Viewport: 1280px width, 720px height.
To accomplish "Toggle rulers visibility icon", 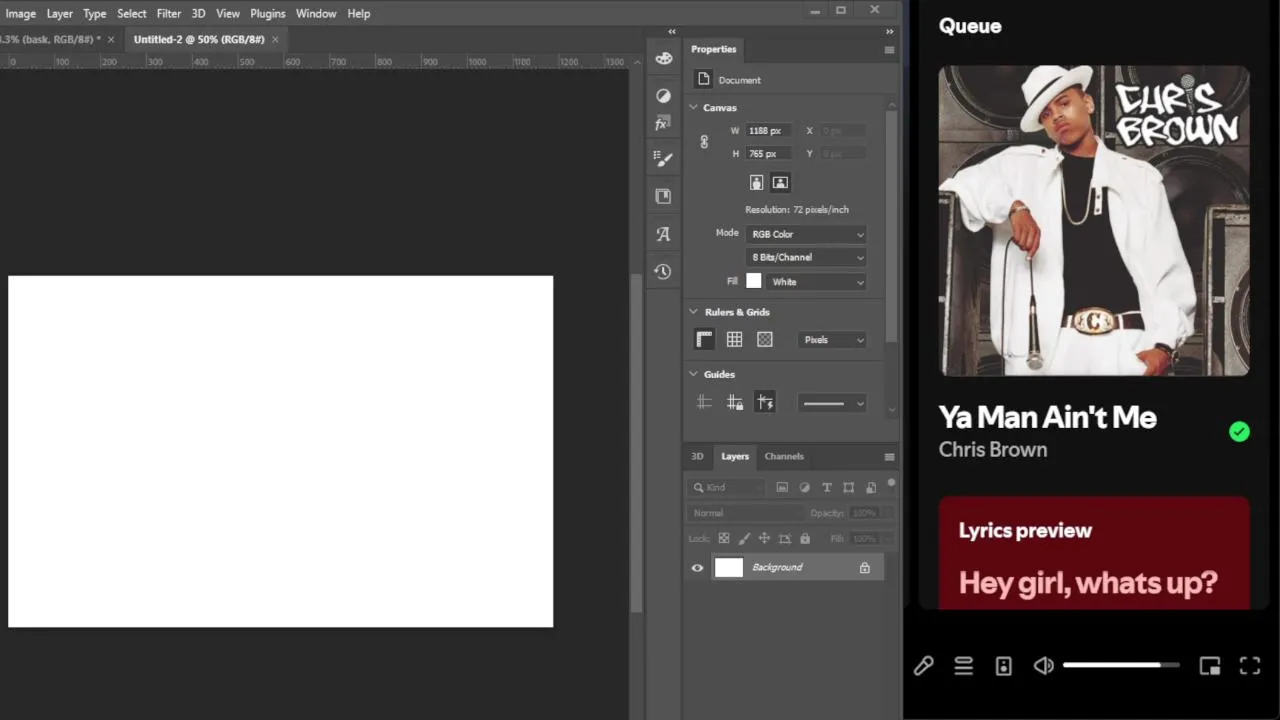I will [704, 340].
